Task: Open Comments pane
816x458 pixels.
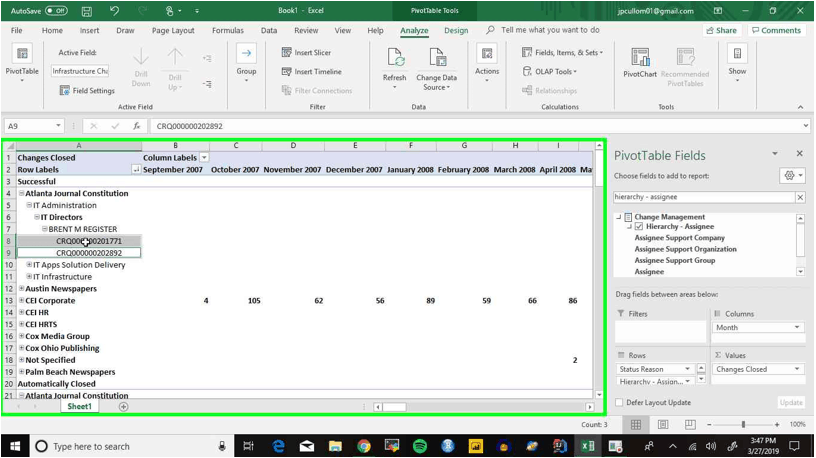Action: pos(776,30)
